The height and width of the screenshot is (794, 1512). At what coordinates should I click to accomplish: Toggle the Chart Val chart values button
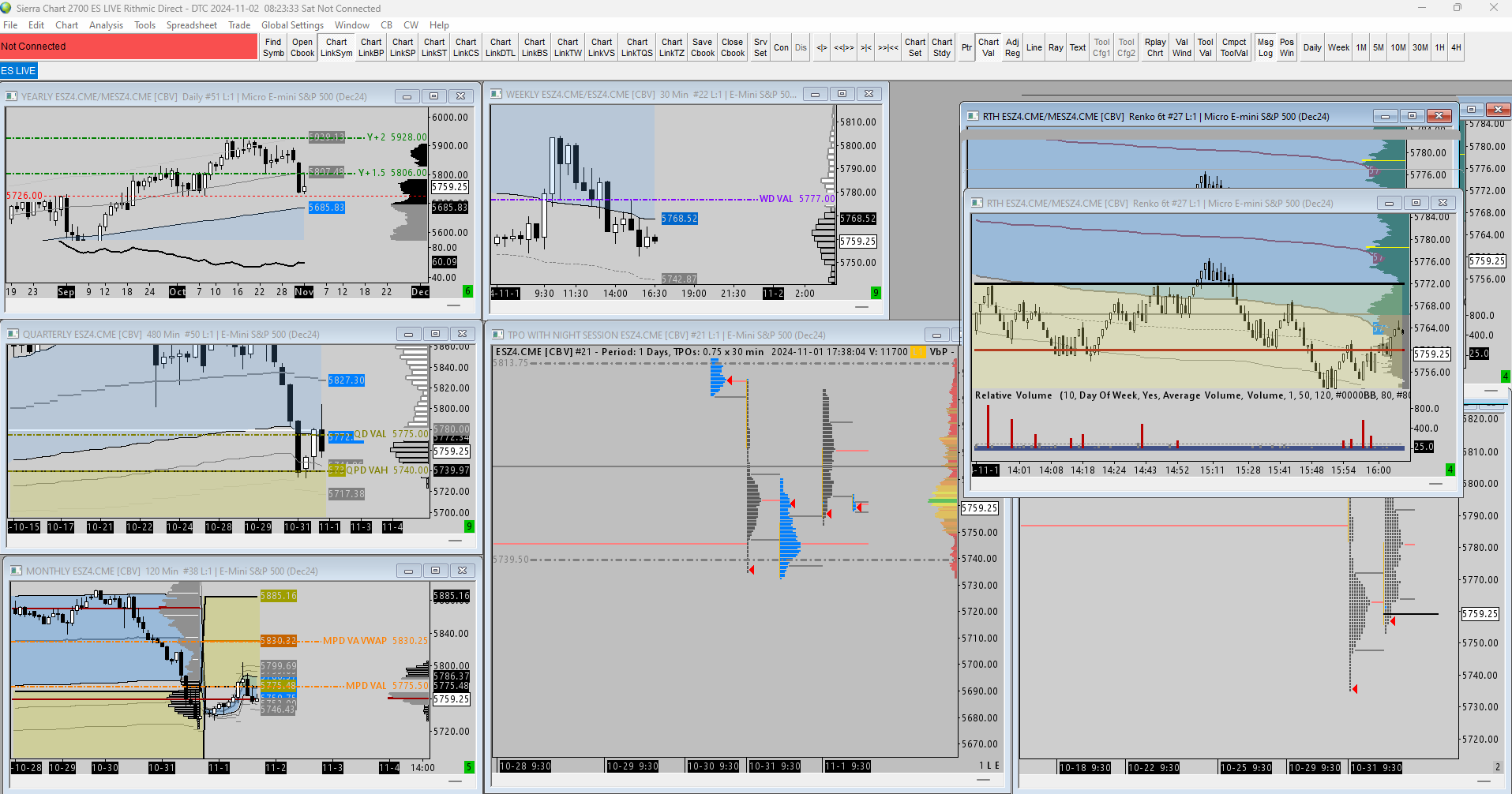[x=989, y=47]
